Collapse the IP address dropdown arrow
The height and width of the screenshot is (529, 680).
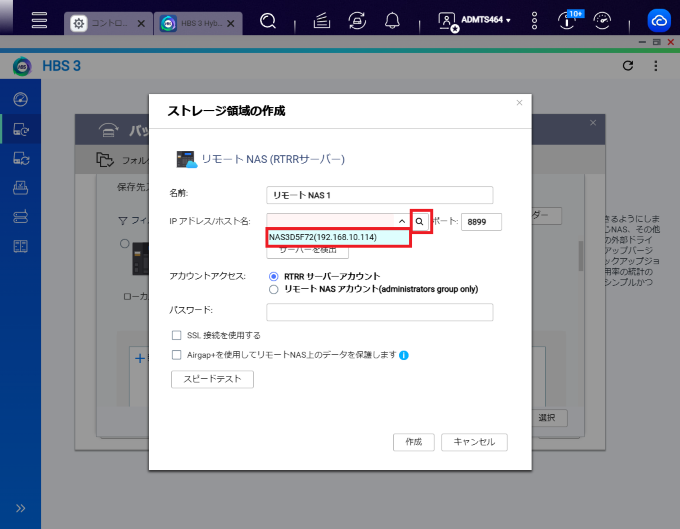coord(402,221)
